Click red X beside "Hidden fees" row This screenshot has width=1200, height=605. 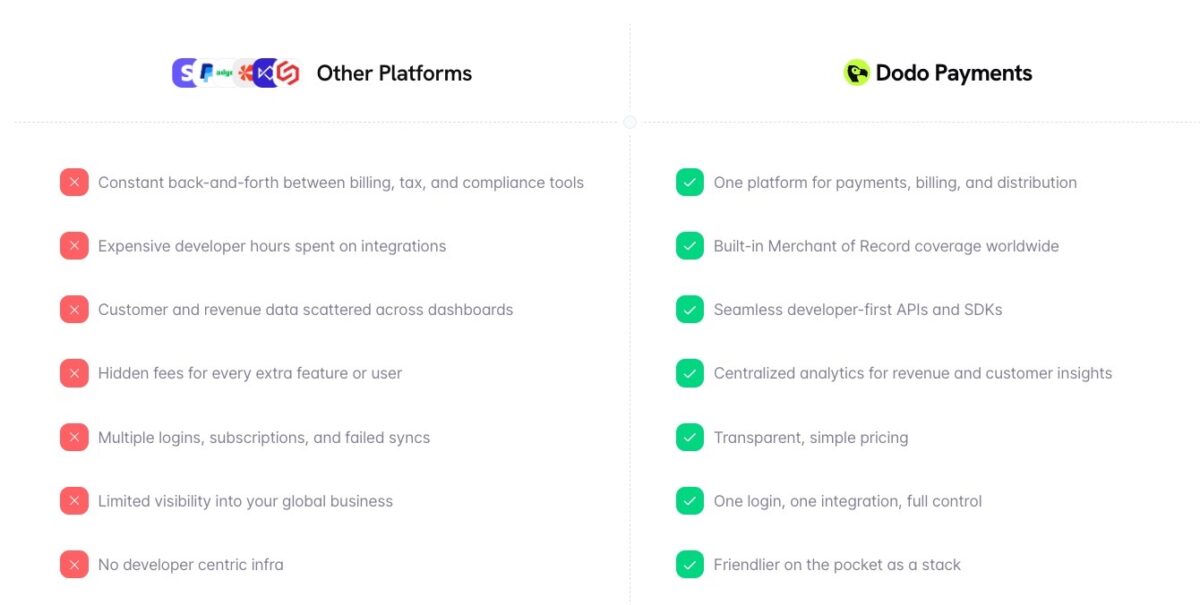coord(74,374)
